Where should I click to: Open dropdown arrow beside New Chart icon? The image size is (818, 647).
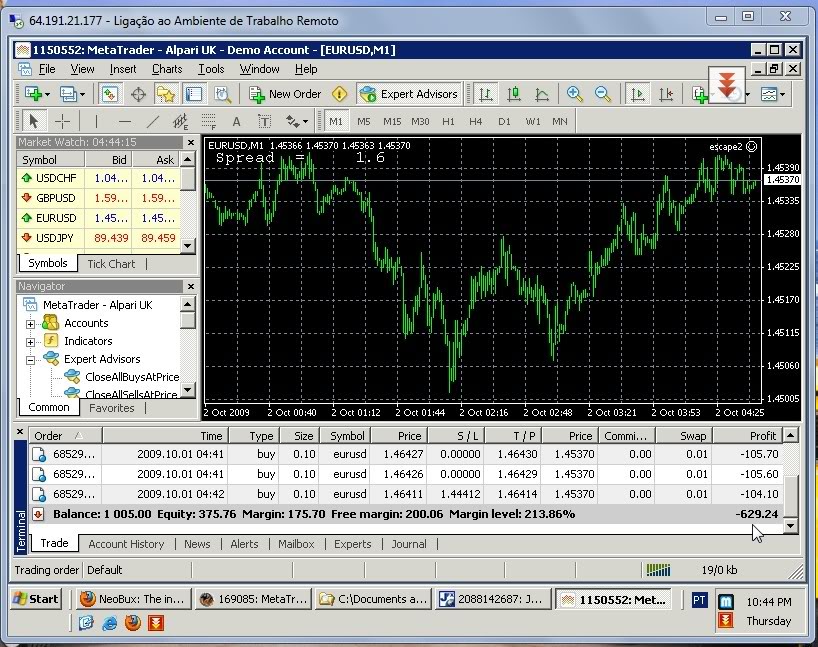click(47, 94)
